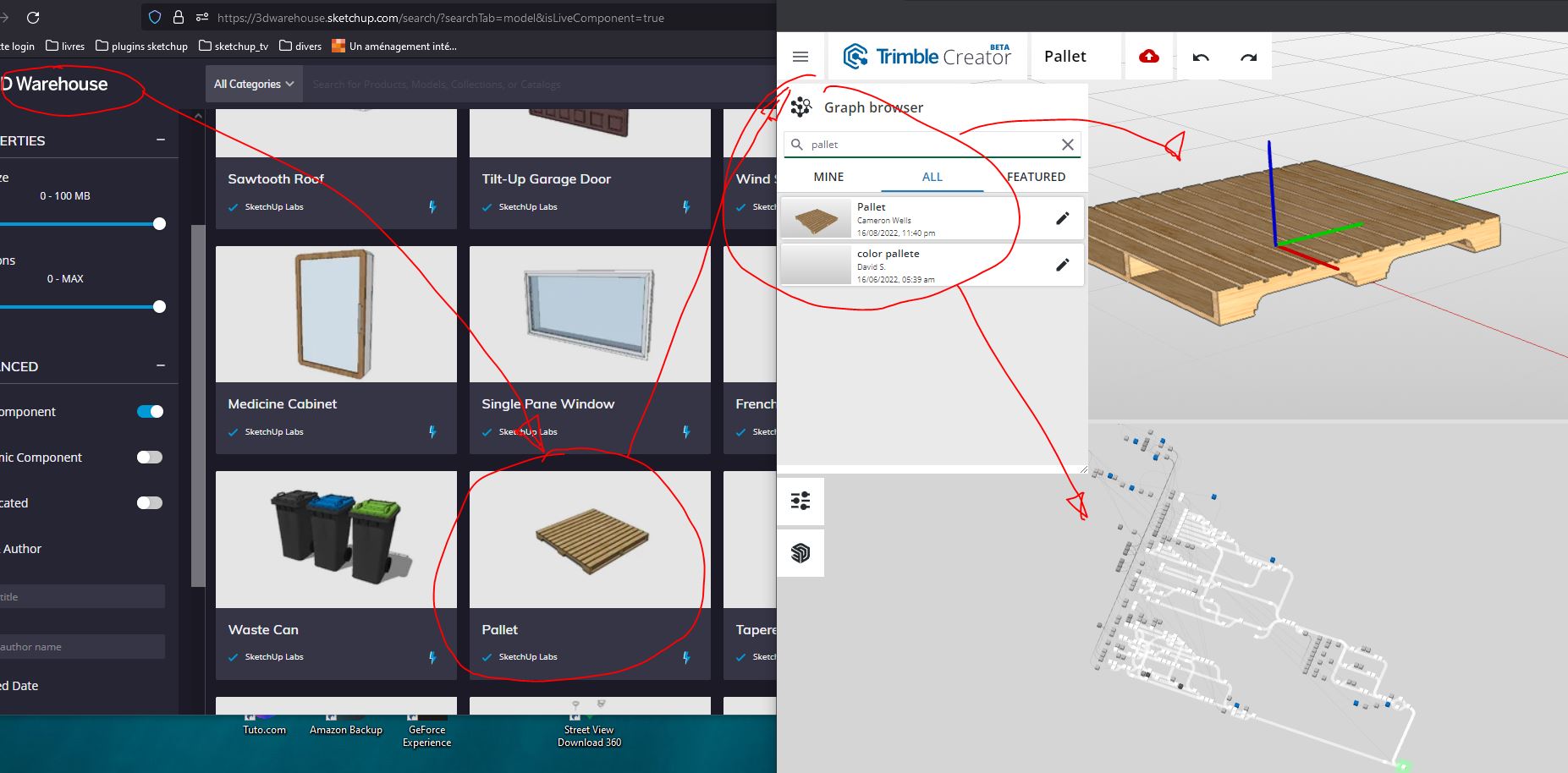Click the Live Component bolt on Sawtooth Roof
Viewport: 1568px width, 773px height.
pyautogui.click(x=432, y=206)
